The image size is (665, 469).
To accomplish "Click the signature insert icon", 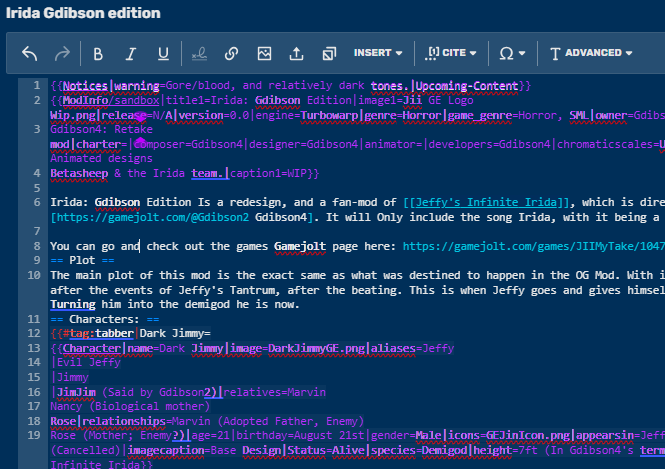I will pyautogui.click(x=199, y=53).
